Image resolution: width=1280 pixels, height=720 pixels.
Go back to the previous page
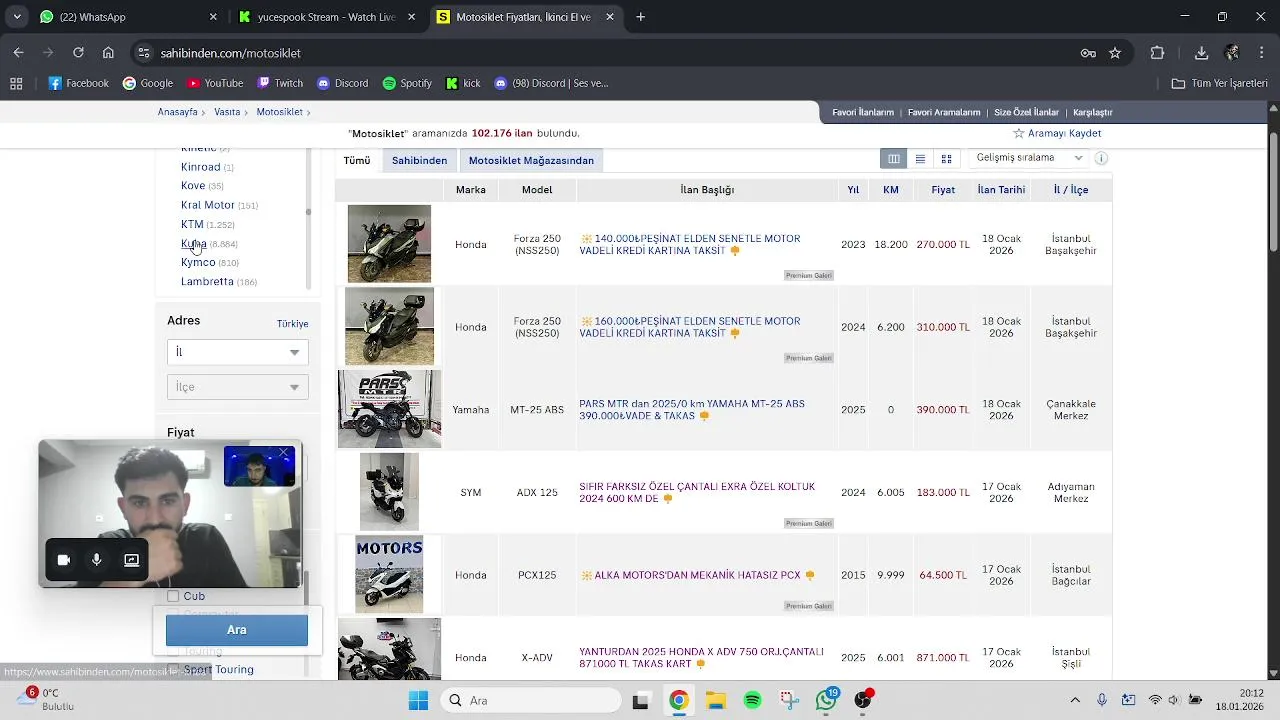point(18,53)
